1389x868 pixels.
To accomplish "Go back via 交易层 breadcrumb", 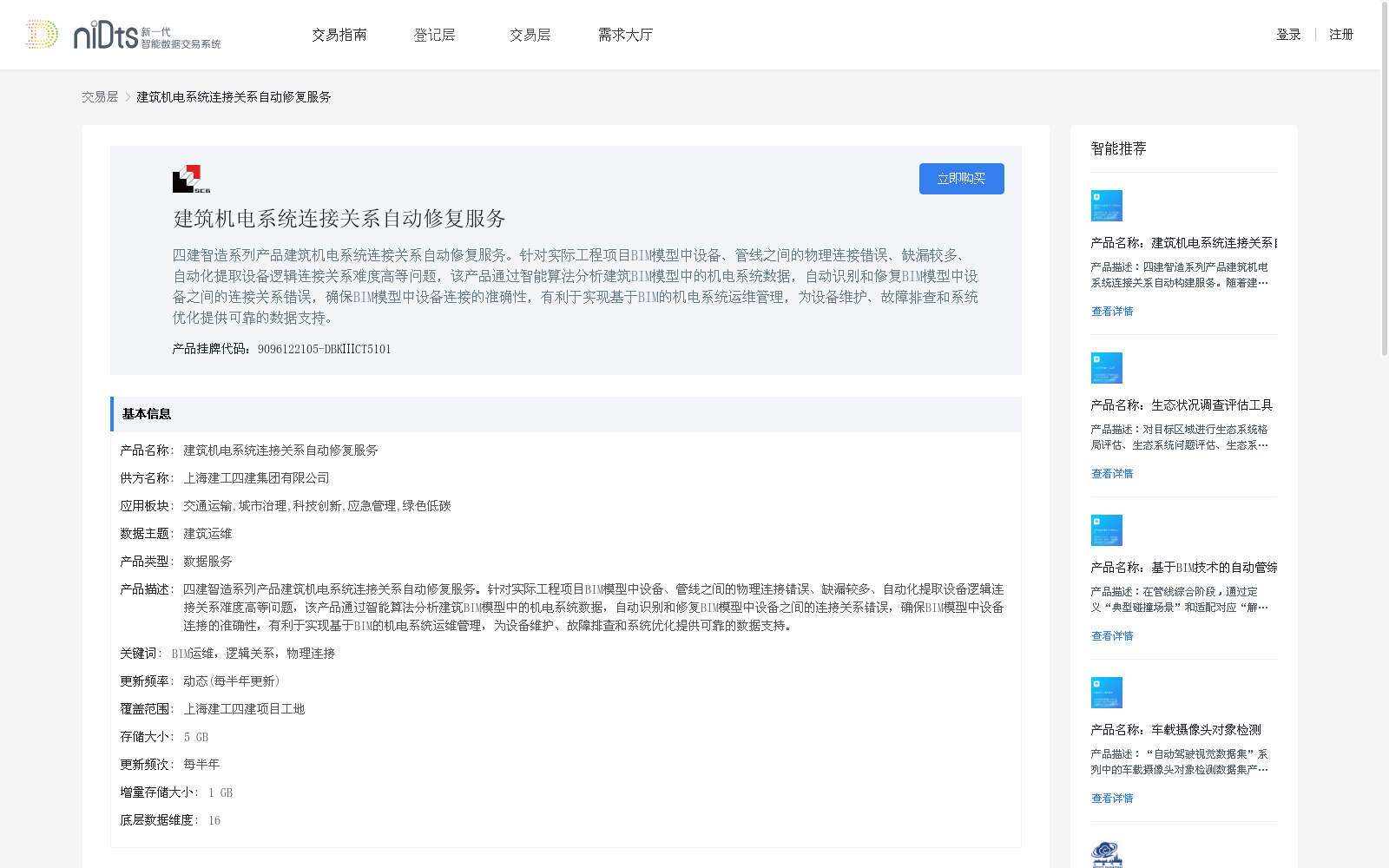I will click(x=100, y=97).
